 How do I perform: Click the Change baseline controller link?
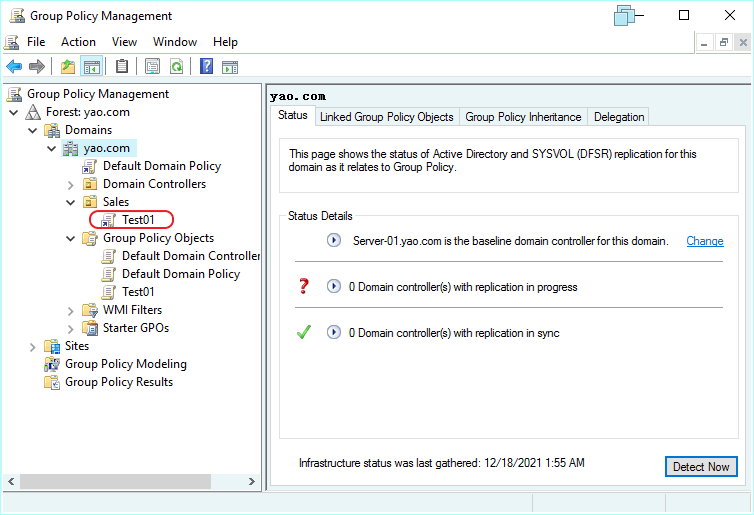(x=704, y=241)
